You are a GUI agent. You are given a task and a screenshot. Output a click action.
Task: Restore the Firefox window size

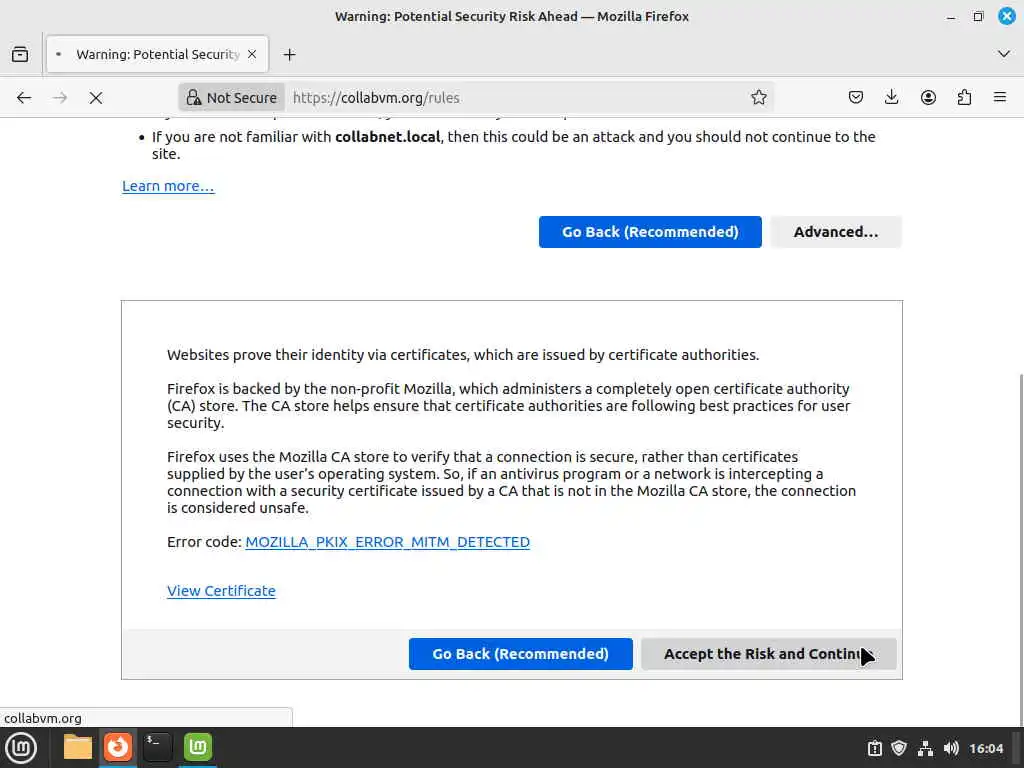click(x=978, y=16)
